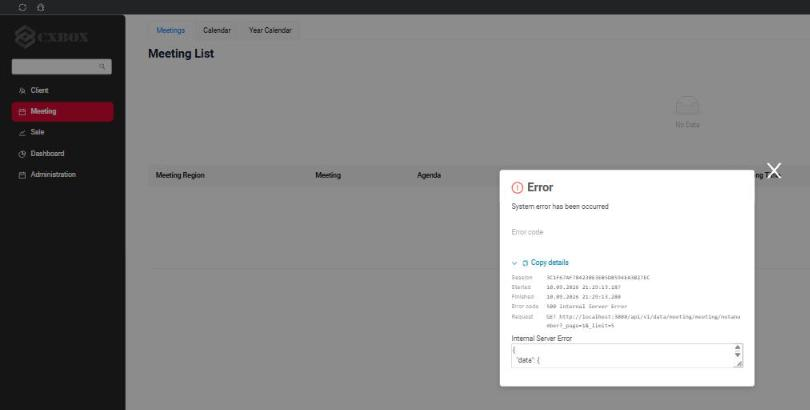
Task: Click down arrow in error JSON textarea
Action: tap(738, 355)
